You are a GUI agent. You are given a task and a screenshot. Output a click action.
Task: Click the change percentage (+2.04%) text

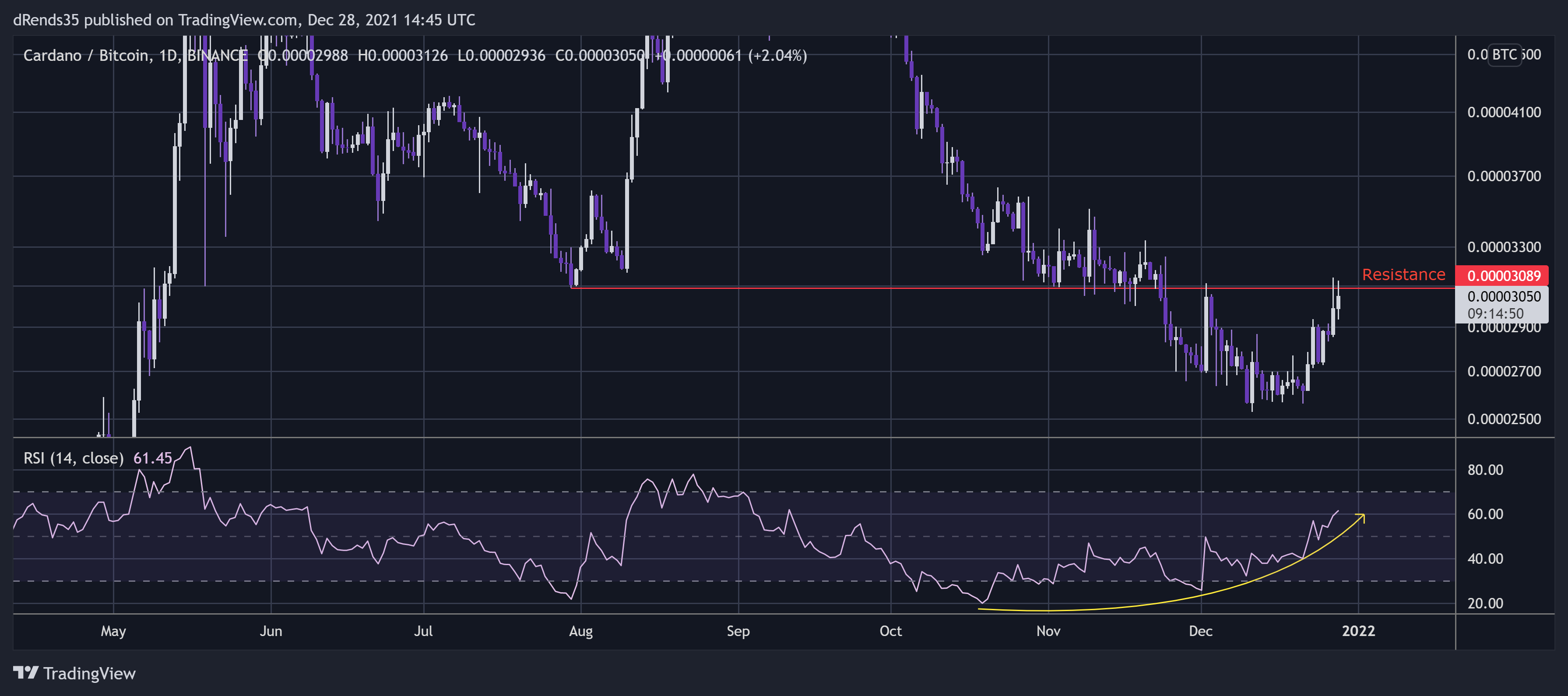click(777, 56)
